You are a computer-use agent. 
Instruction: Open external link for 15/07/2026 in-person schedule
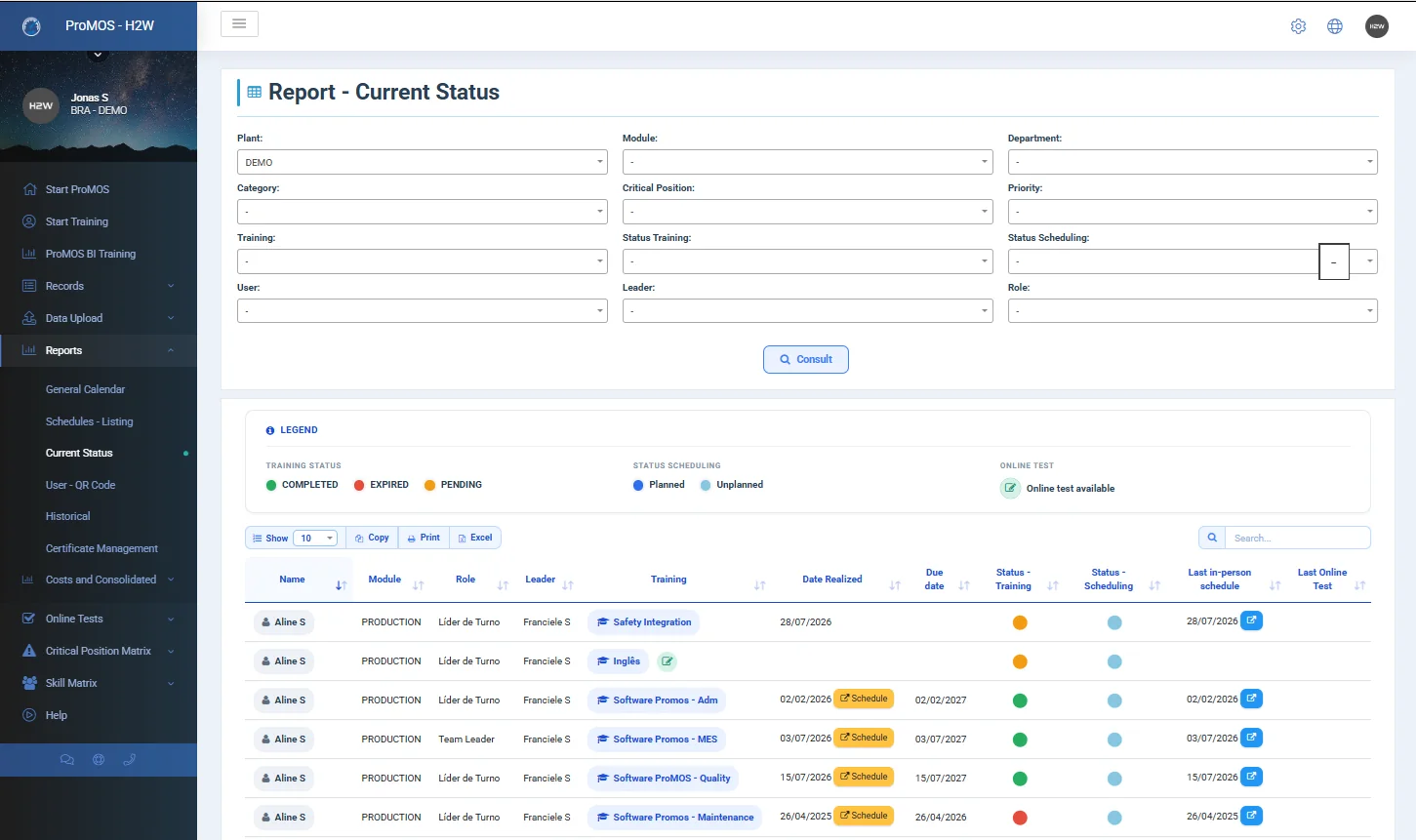[x=1251, y=777]
